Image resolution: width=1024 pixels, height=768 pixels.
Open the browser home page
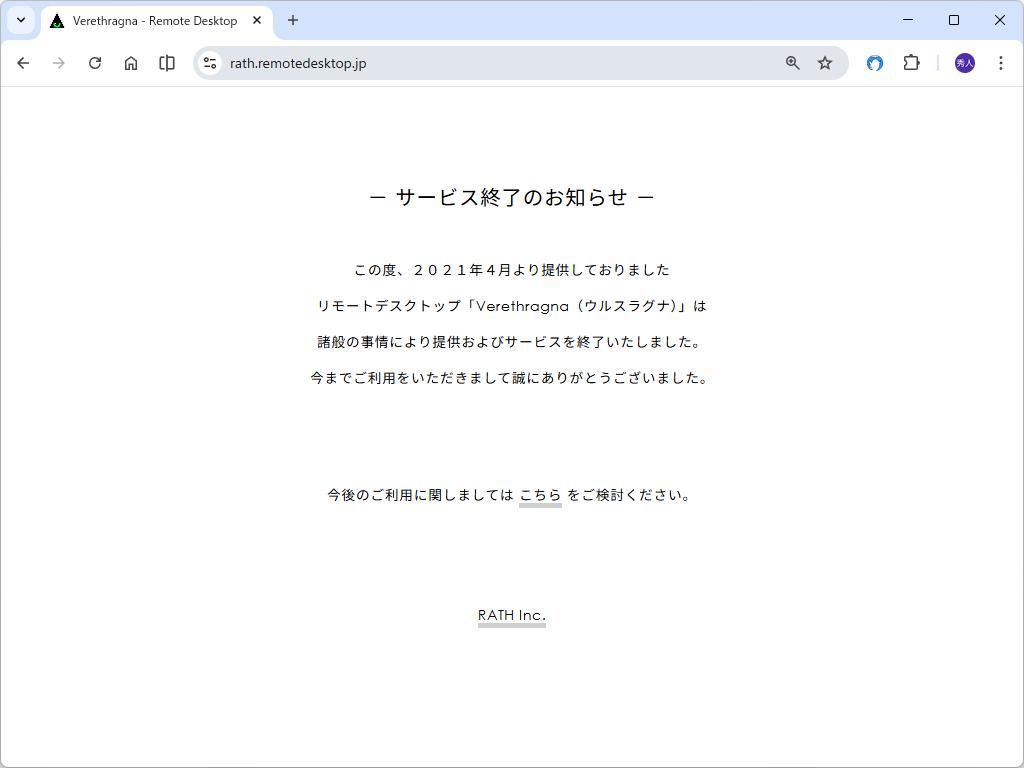coord(131,63)
